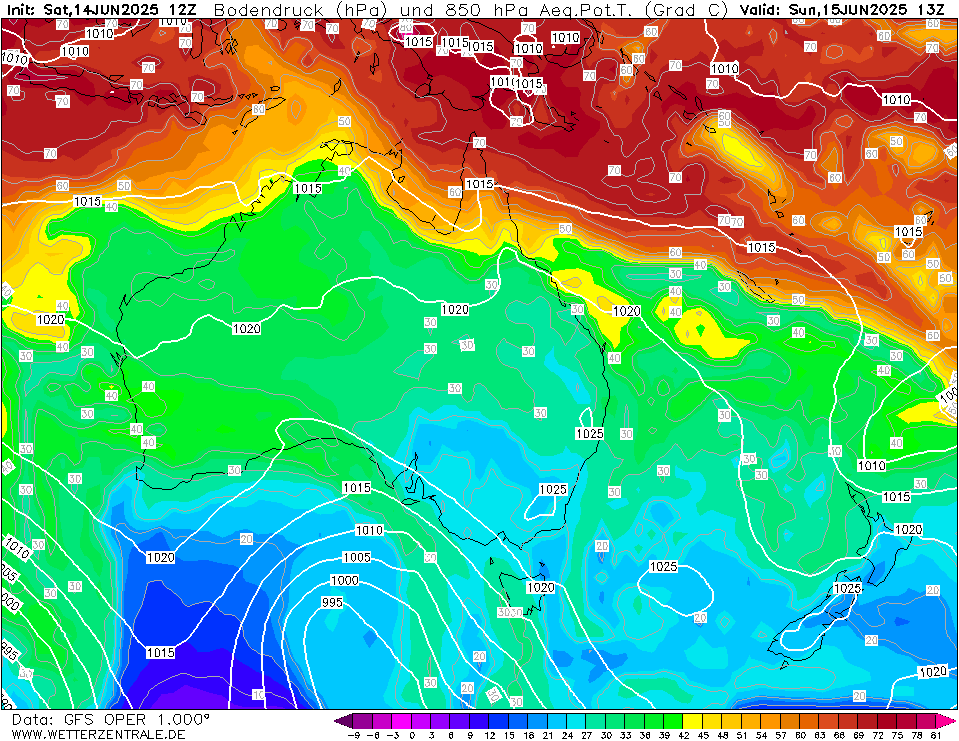Click the '1000' isobar label on the map
Screen dimensions: 959x741
pyautogui.click(x=344, y=580)
